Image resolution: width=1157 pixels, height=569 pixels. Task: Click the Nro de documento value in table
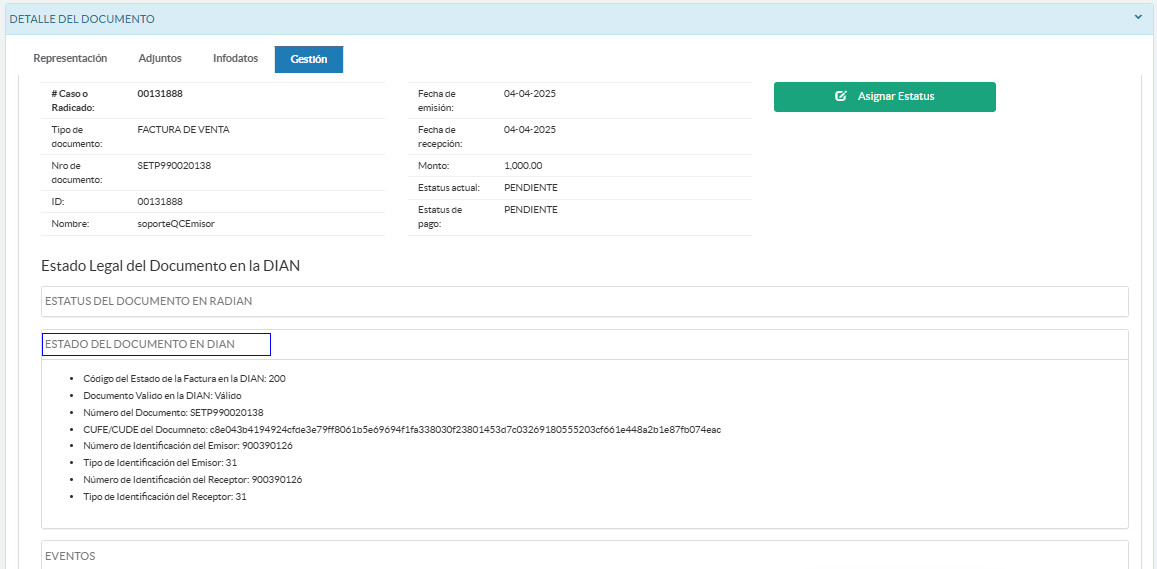click(174, 166)
